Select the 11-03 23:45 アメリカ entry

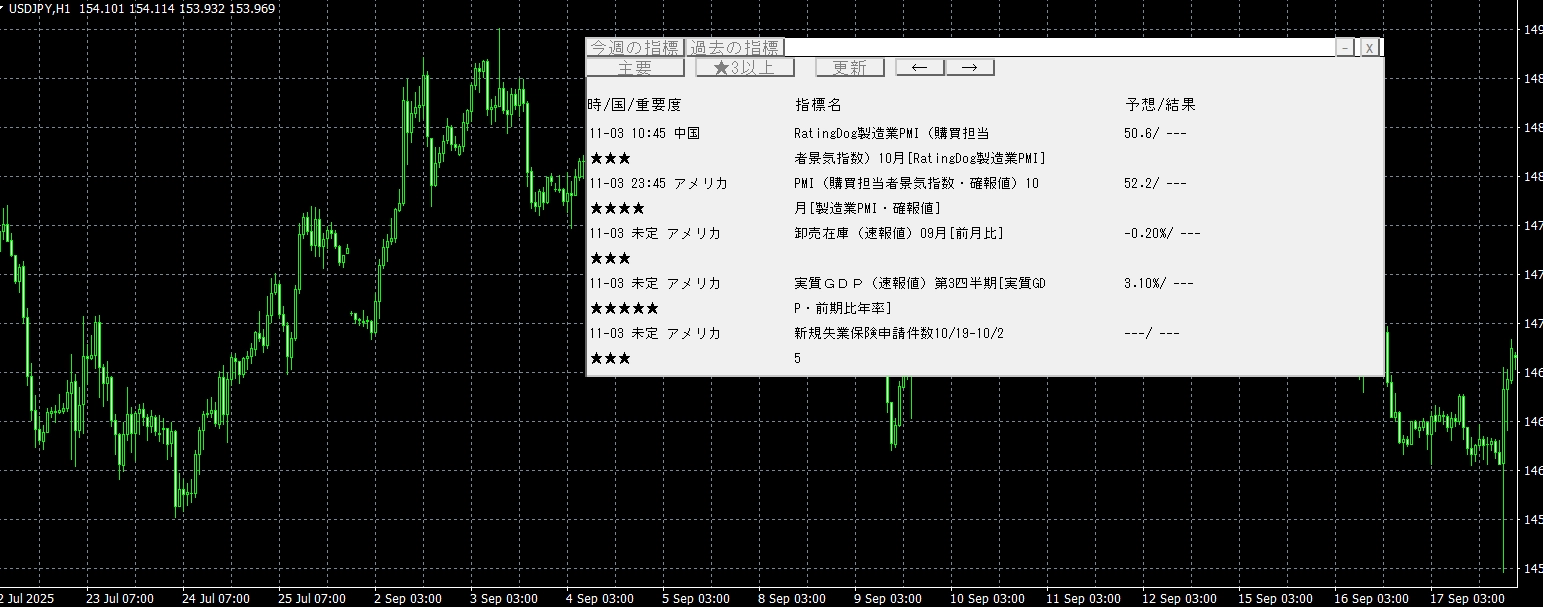click(658, 183)
